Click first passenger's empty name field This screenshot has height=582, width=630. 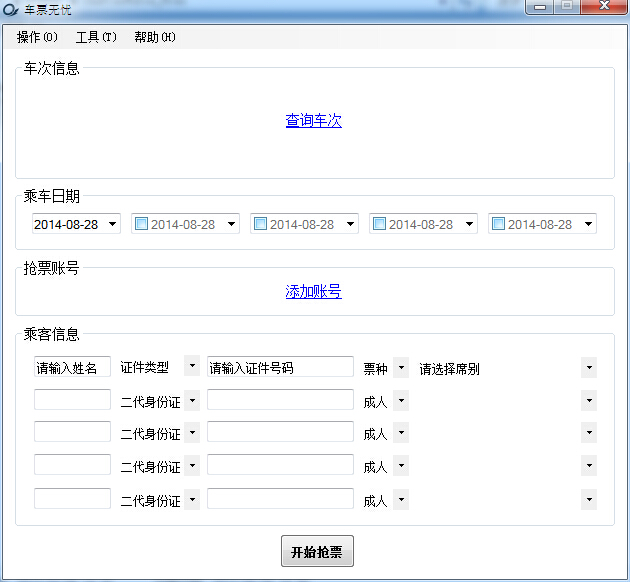[72, 399]
